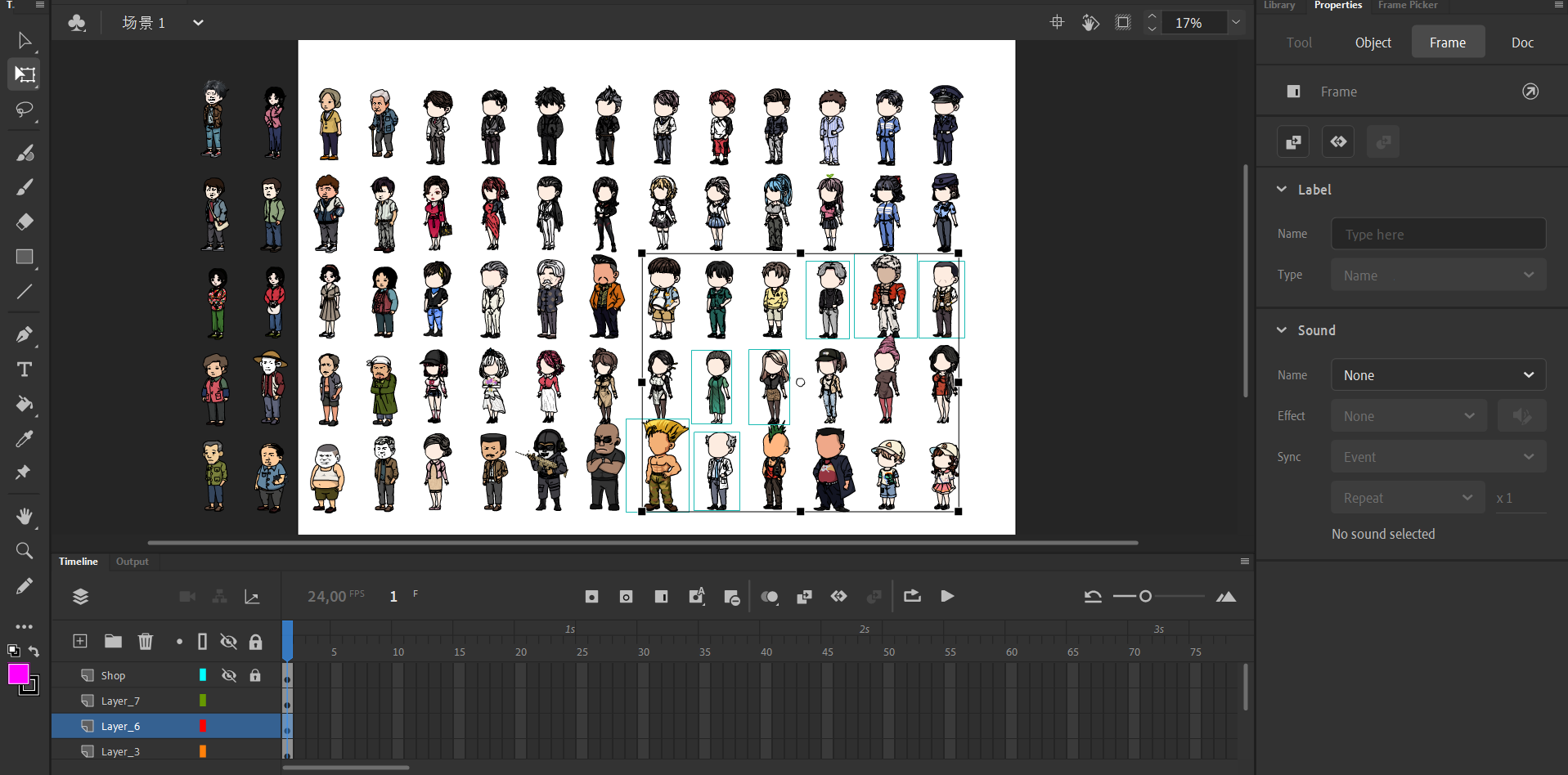Select the Layer_7 layer
The image size is (1568, 775).
click(x=120, y=701)
